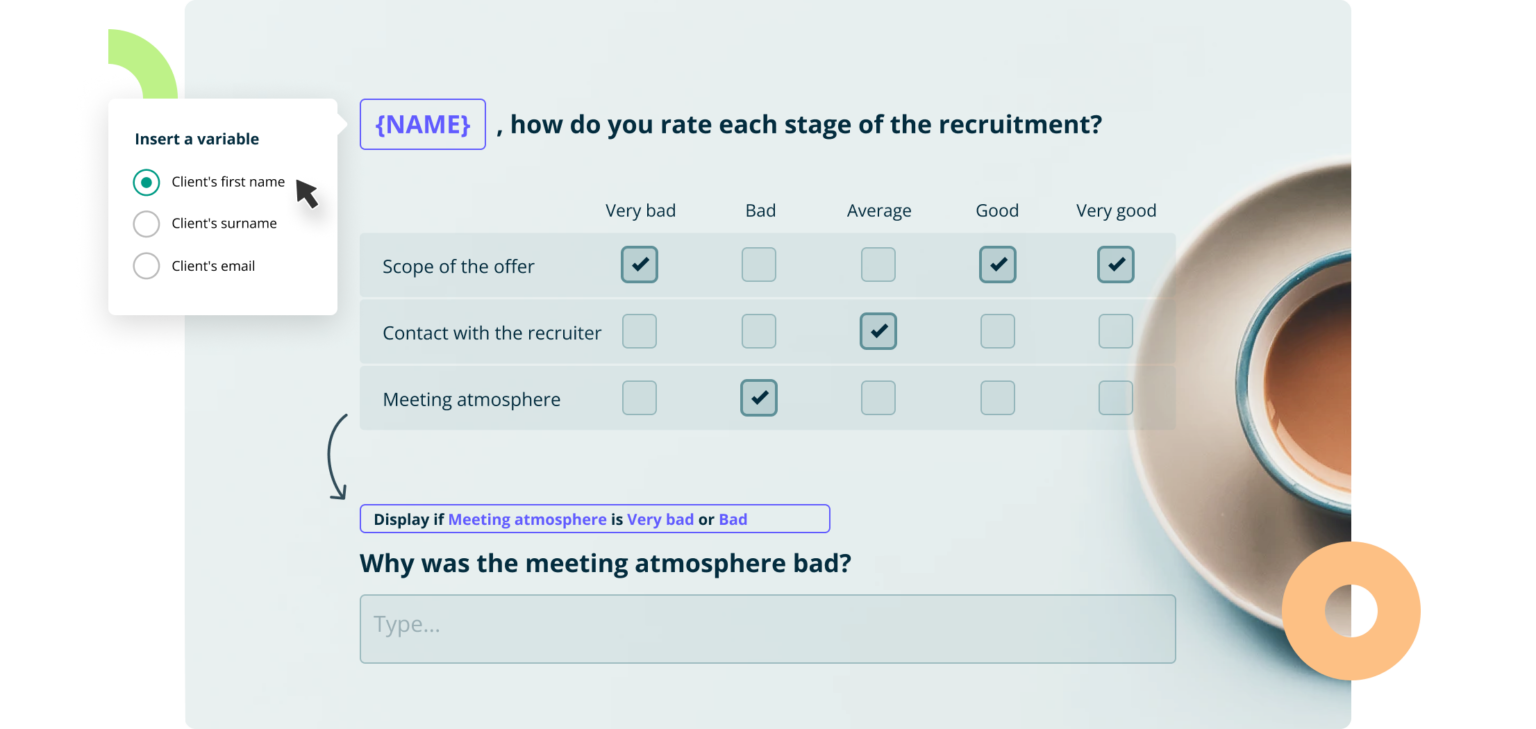Click the Very bad link in display rule
The image size is (1536, 729).
pos(660,519)
